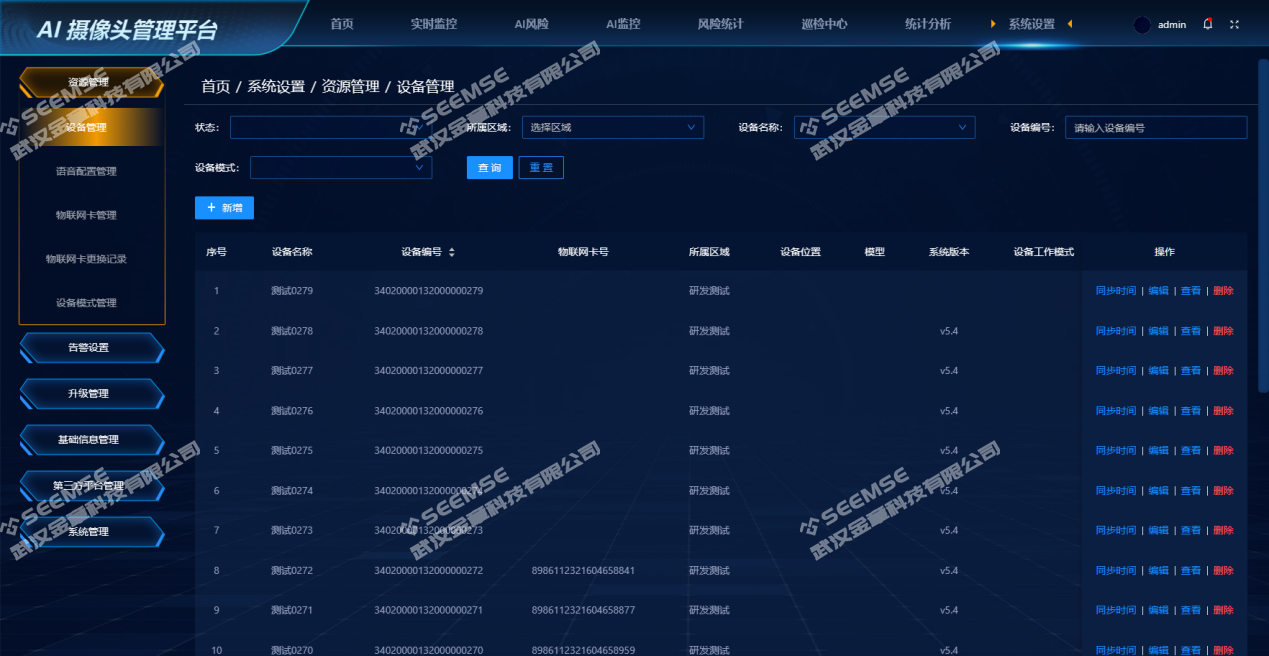1269x656 pixels.
Task: Expand the 设备名称 dropdown
Action: pyautogui.click(x=884, y=127)
